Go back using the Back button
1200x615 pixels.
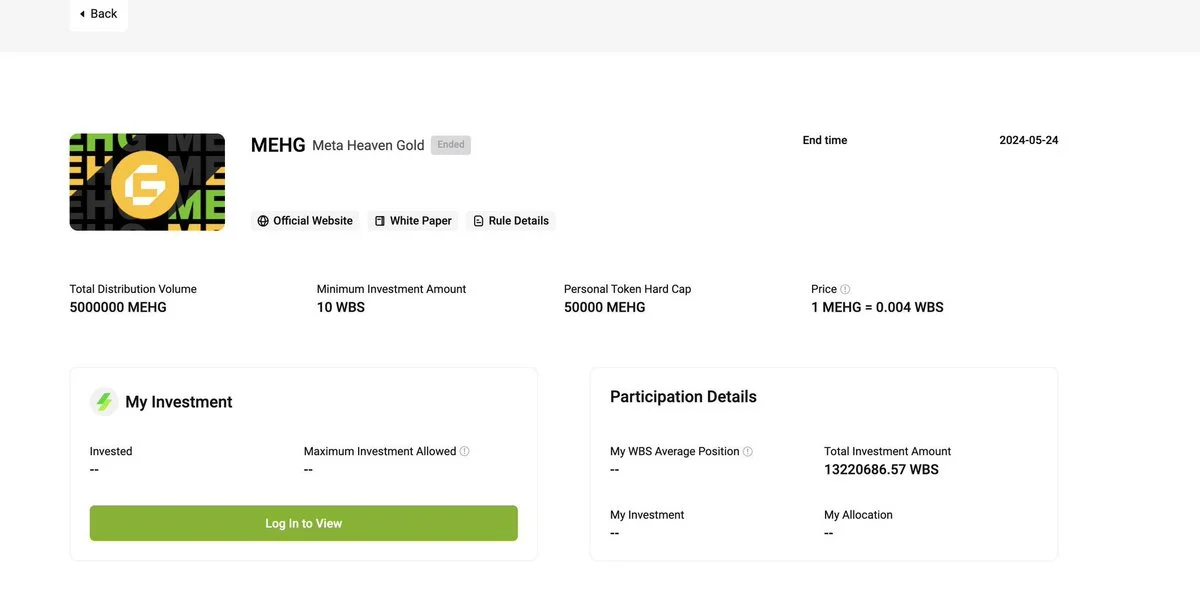(x=98, y=14)
